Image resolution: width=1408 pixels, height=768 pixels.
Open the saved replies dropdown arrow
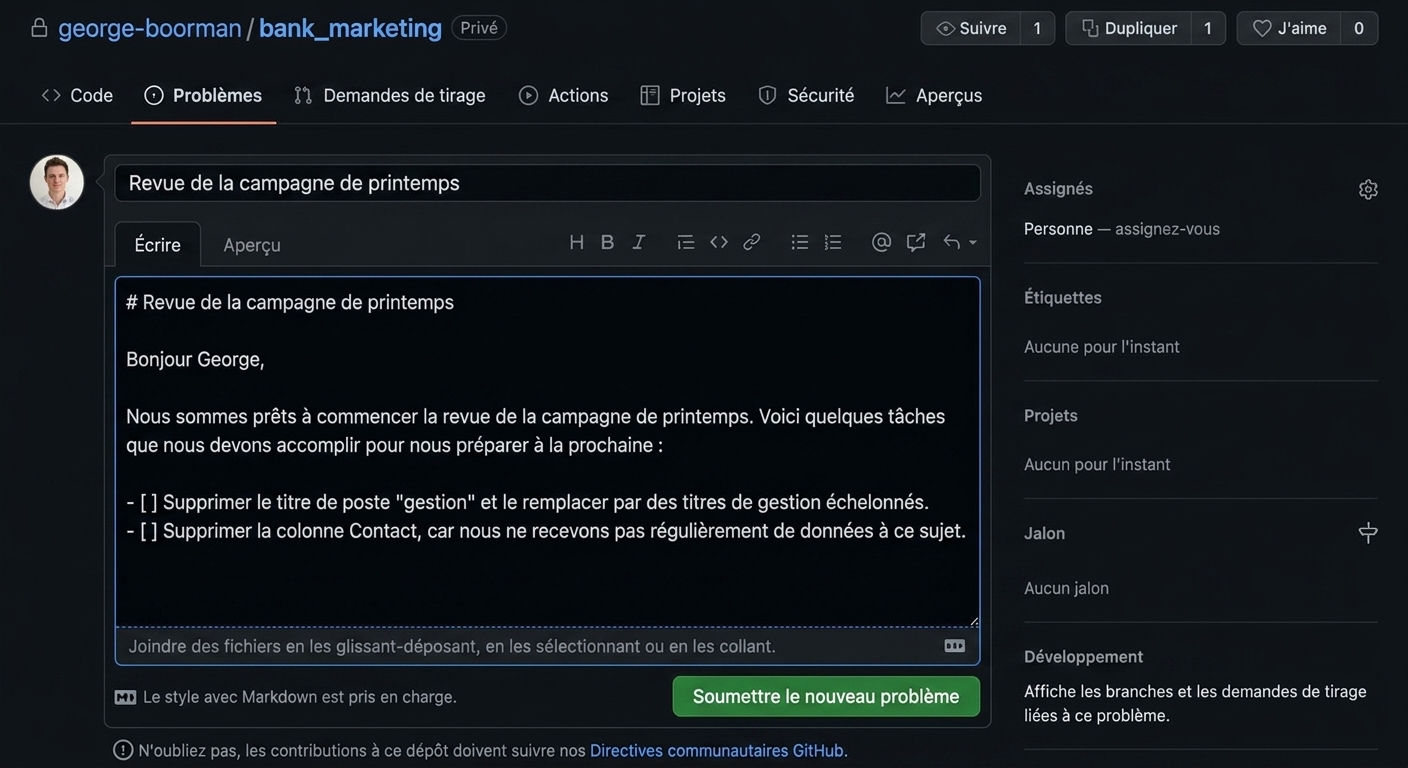pos(972,243)
